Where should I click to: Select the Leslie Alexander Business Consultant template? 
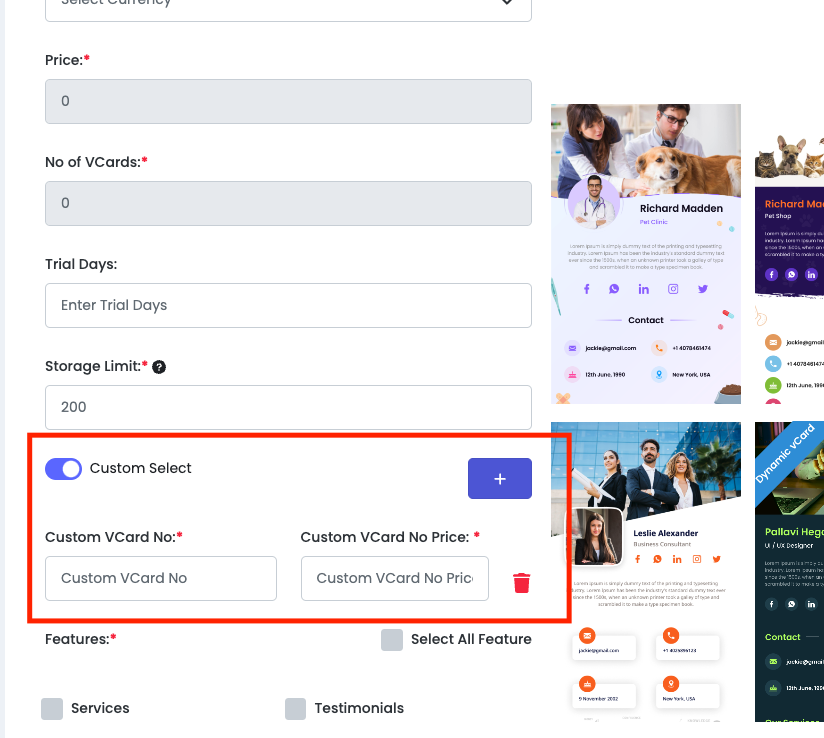[646, 571]
